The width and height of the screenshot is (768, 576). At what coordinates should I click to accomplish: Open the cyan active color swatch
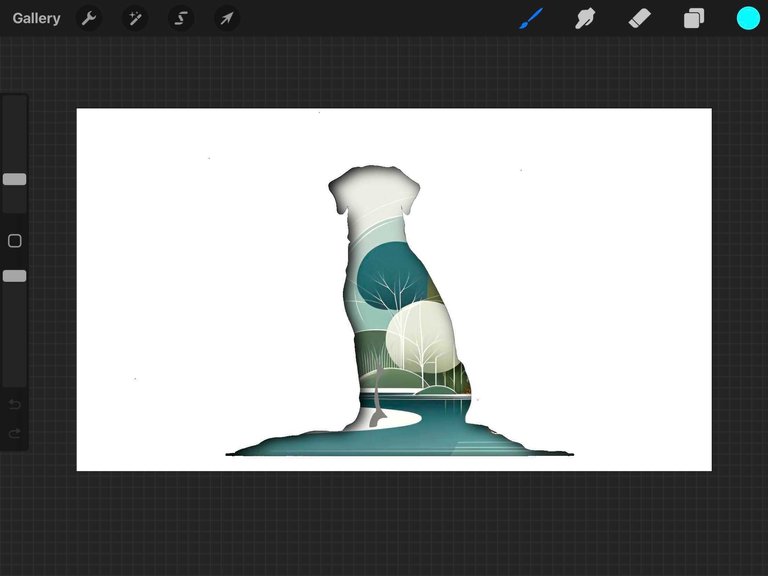(748, 18)
